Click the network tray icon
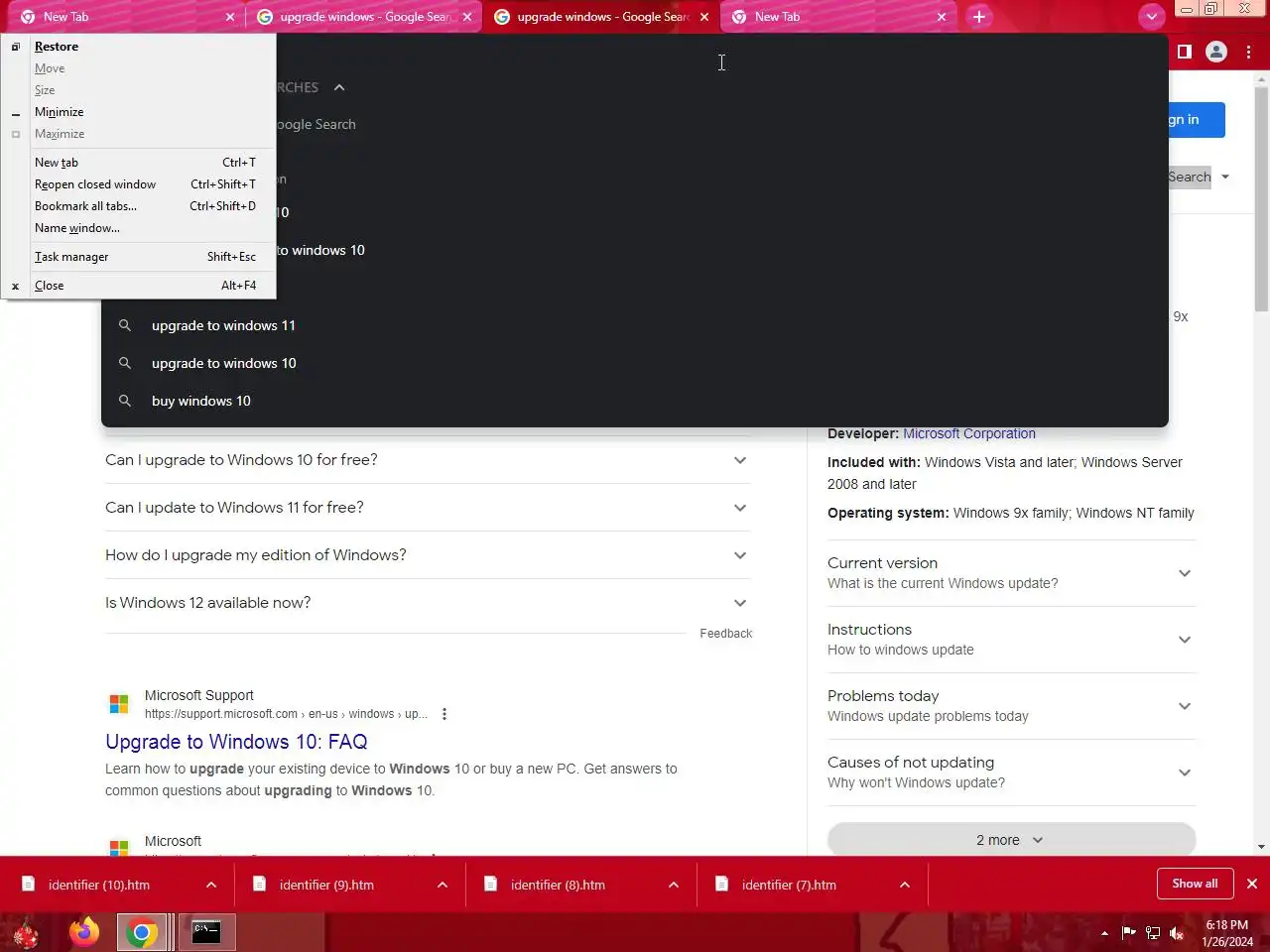Image resolution: width=1270 pixels, height=952 pixels. click(x=1153, y=933)
